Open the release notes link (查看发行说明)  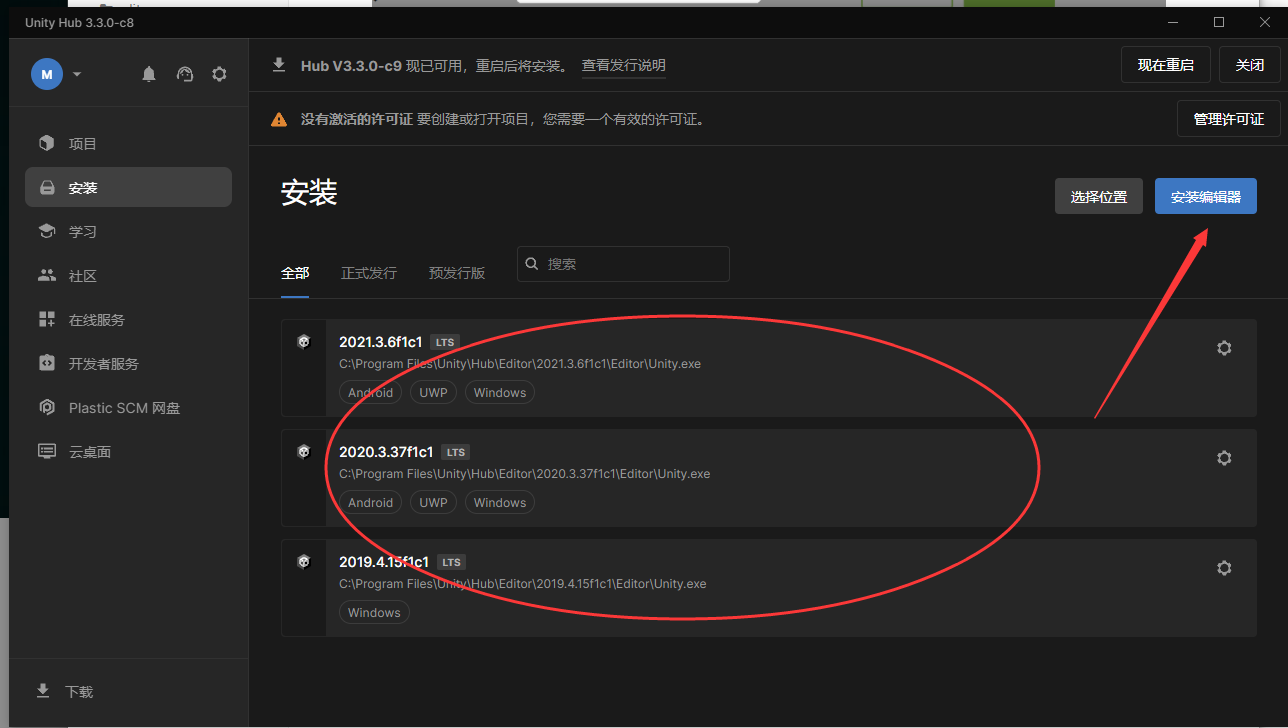click(x=624, y=65)
